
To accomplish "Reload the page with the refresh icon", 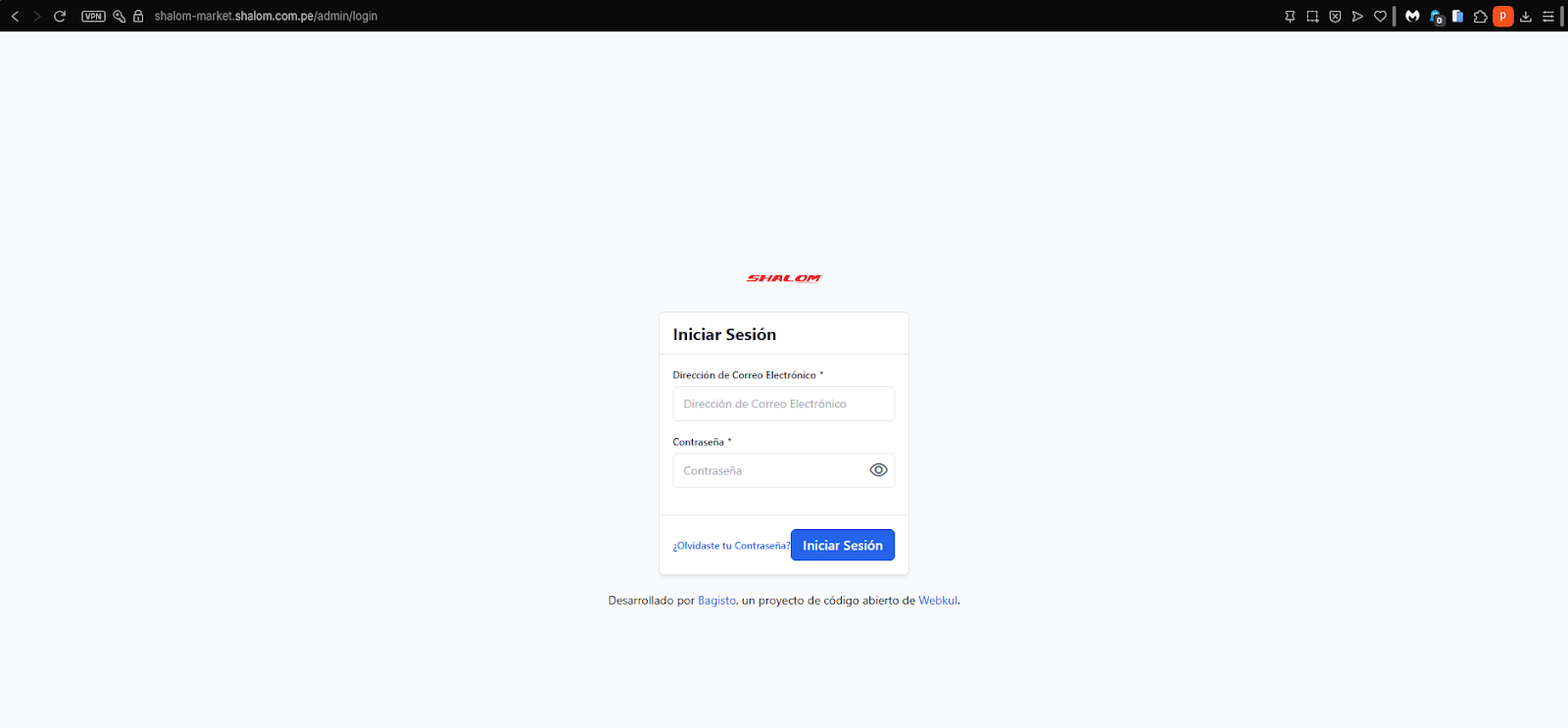I will coord(60,16).
